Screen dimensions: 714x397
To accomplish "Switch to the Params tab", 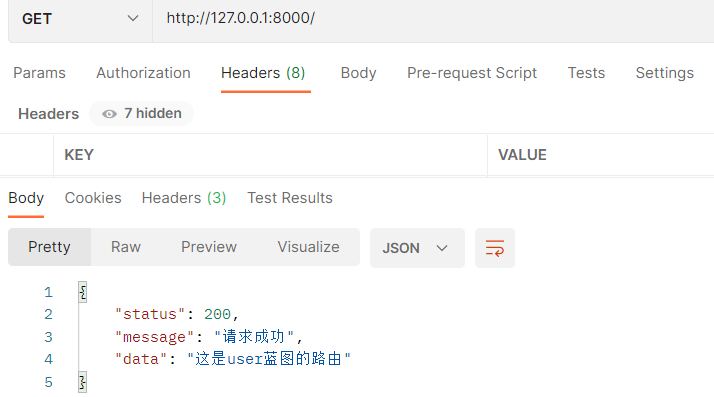I will pyautogui.click(x=39, y=73).
